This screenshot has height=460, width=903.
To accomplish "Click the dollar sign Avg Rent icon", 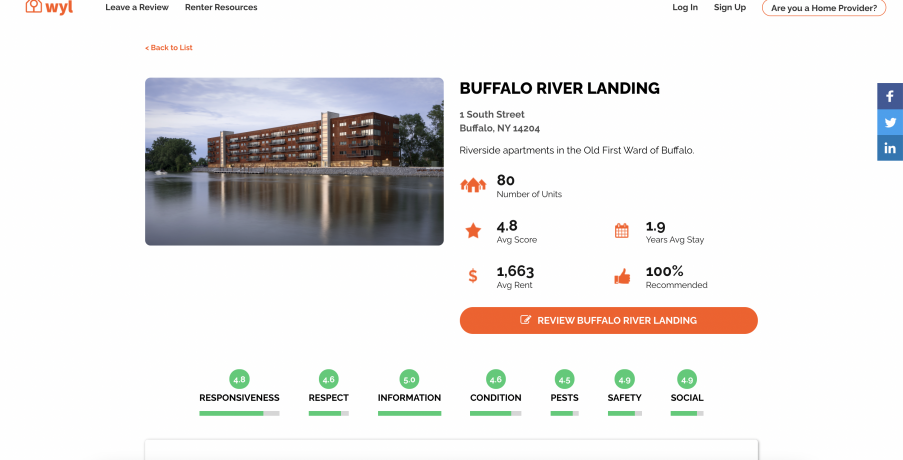I will (473, 276).
